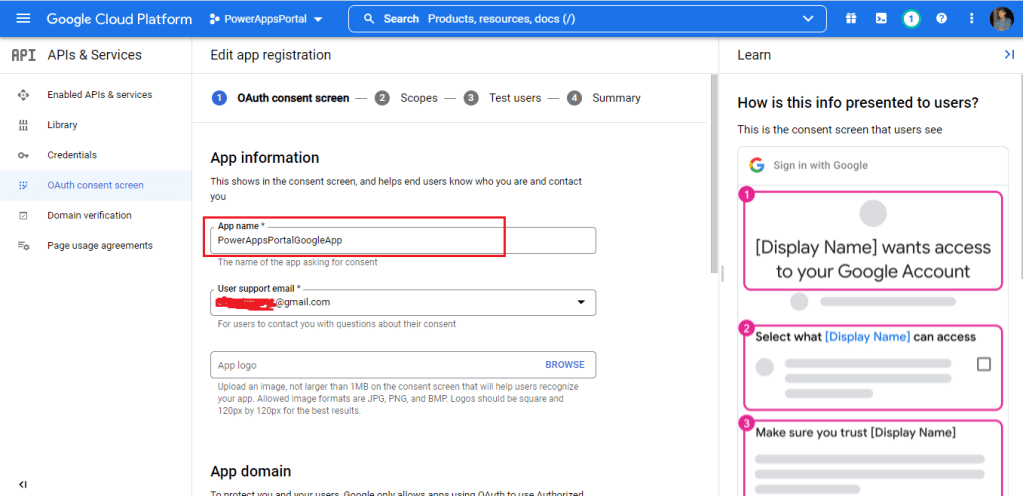Image resolution: width=1023 pixels, height=496 pixels.
Task: Activate Cloud Shell terminal icon
Action: tap(881, 18)
